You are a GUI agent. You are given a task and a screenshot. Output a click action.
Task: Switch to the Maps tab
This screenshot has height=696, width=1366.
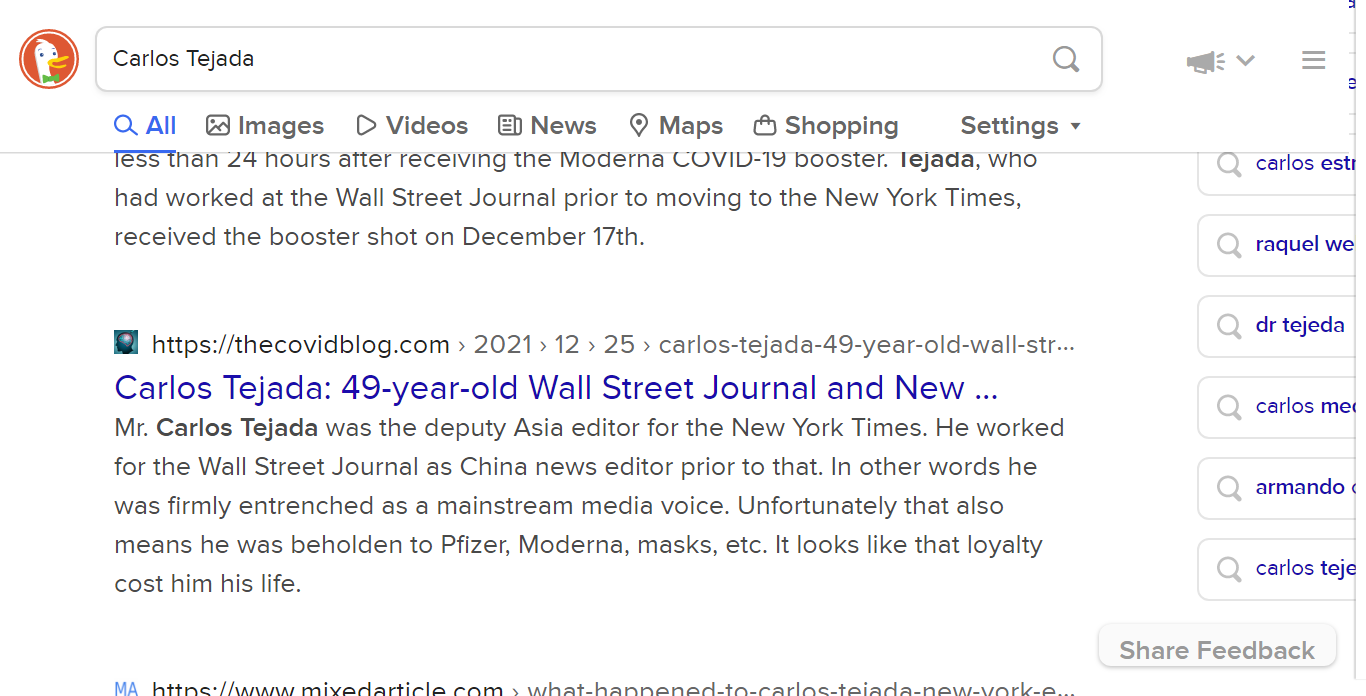[x=676, y=125]
